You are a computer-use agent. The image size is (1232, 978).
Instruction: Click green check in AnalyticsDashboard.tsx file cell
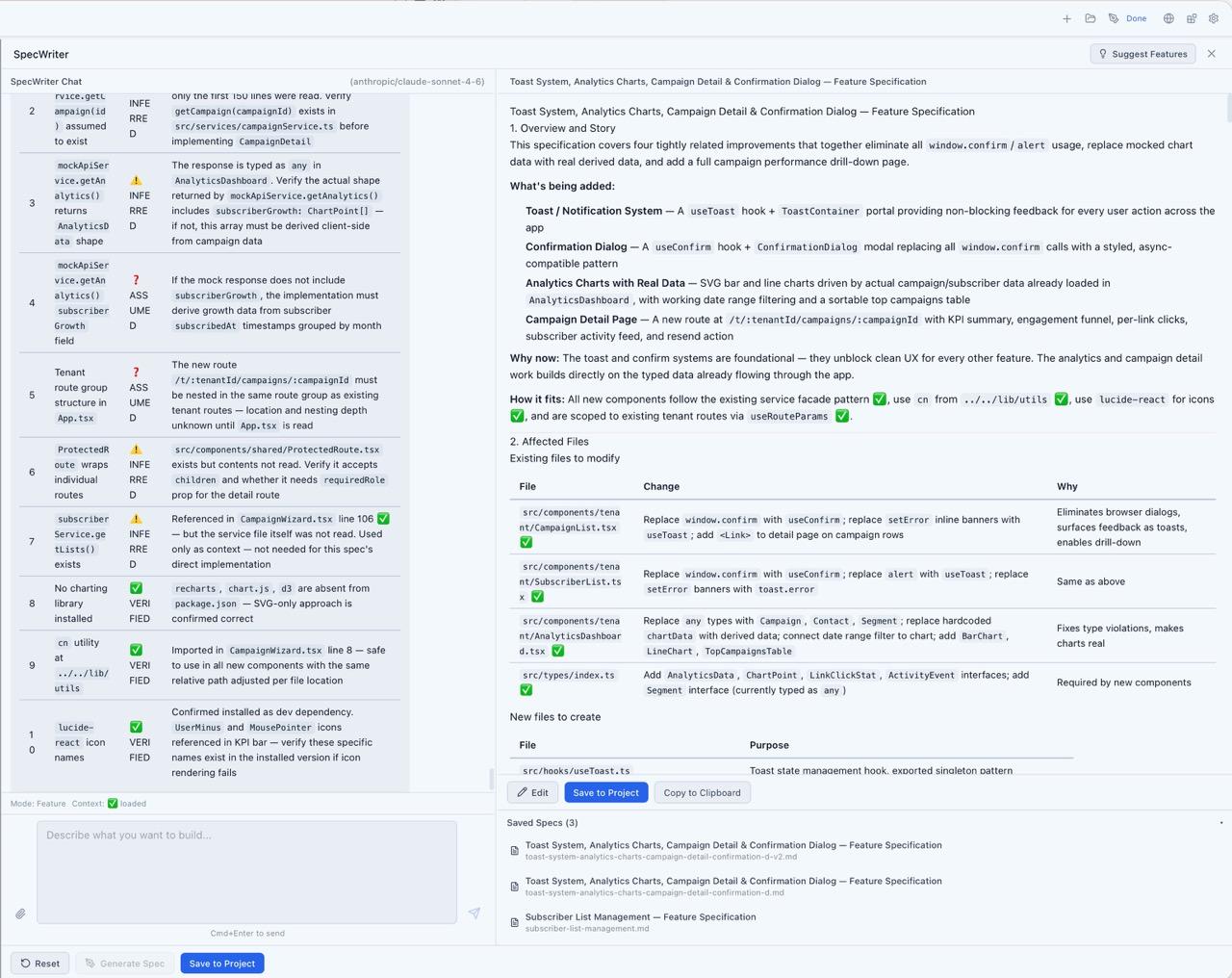pos(557,651)
